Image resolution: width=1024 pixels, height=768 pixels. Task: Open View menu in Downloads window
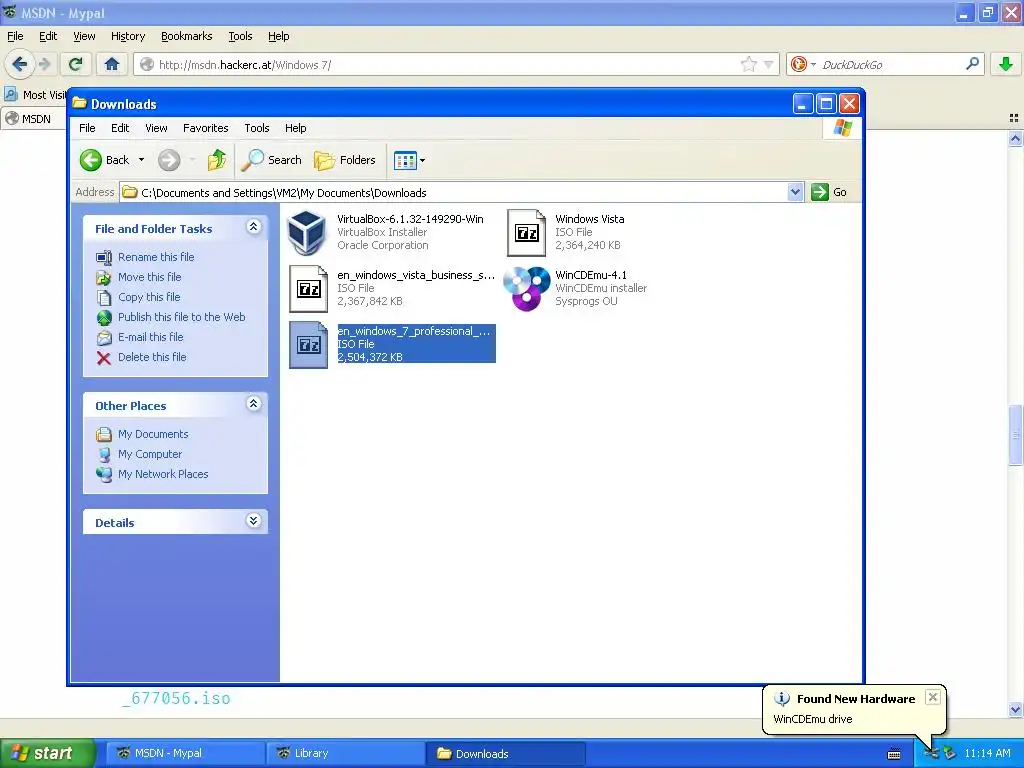coord(156,128)
